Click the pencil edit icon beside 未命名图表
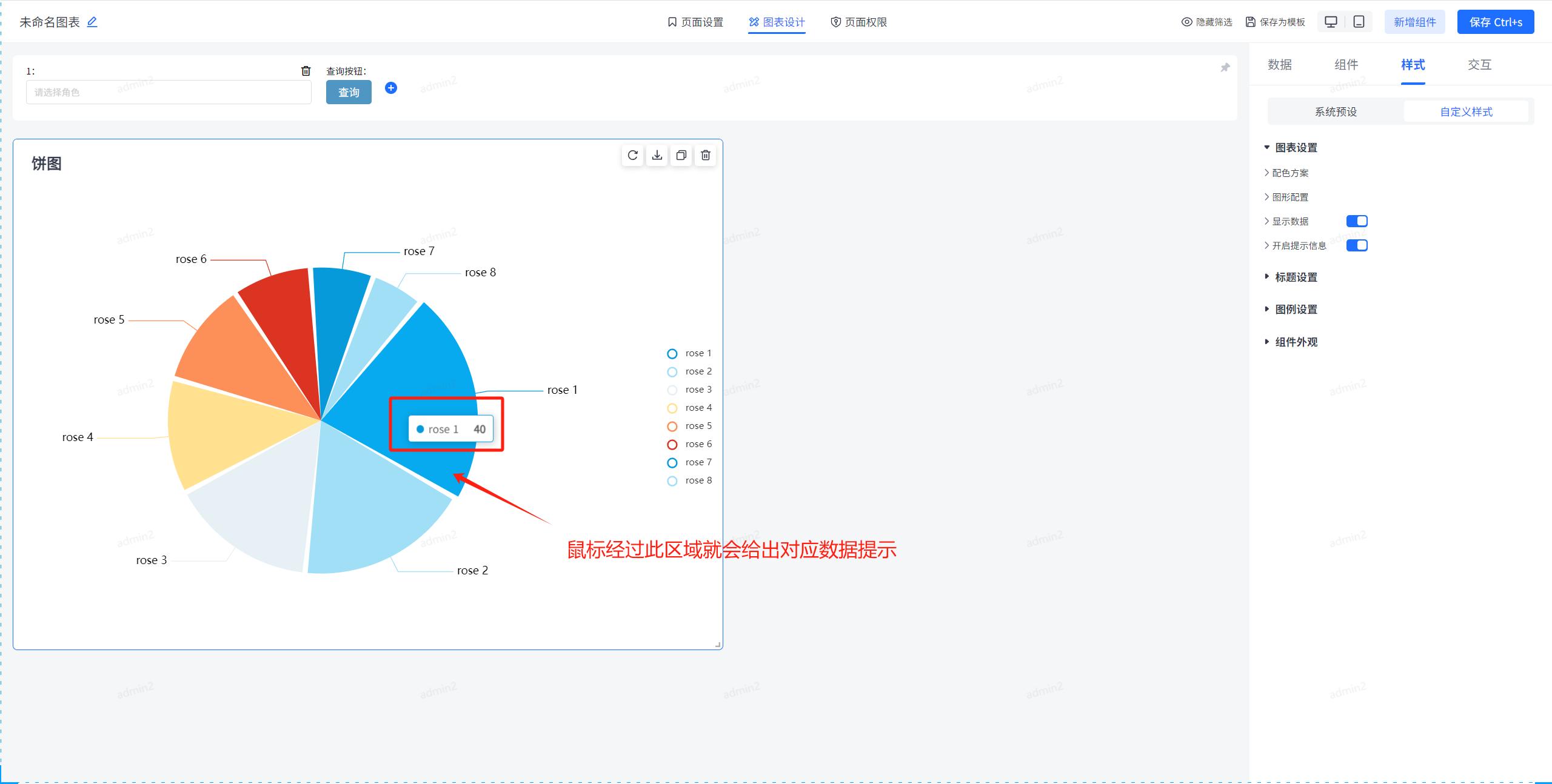 [92, 22]
